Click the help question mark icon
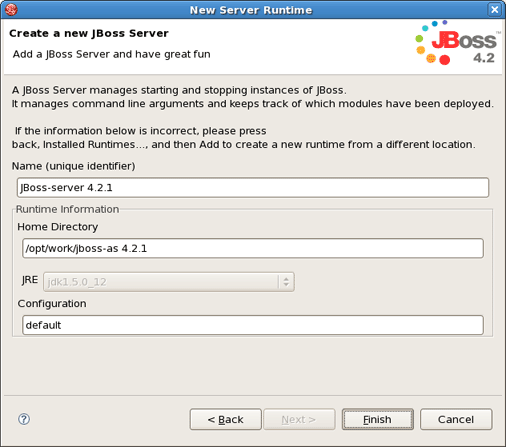This screenshot has height=447, width=506. point(24,419)
